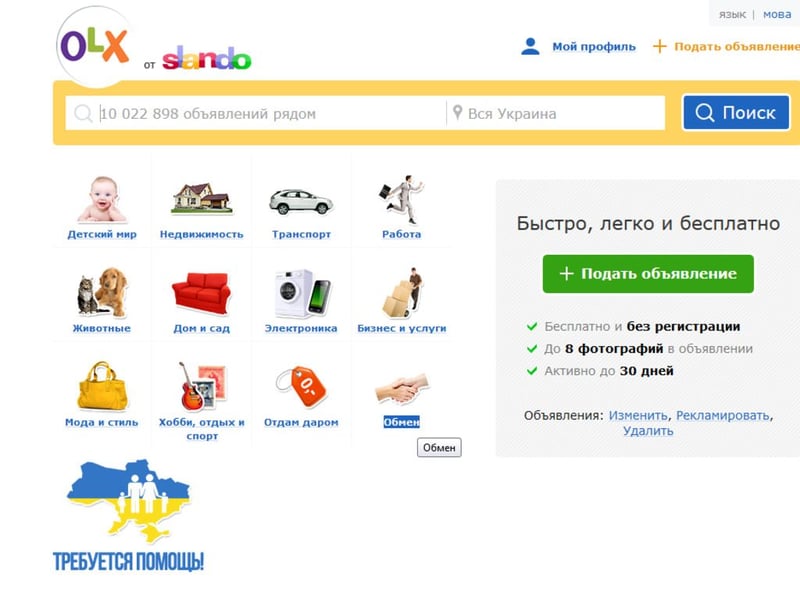Screen dimensions: 800x600
Task: Open the Требуется помощь Ukraine map banner
Action: (x=128, y=515)
